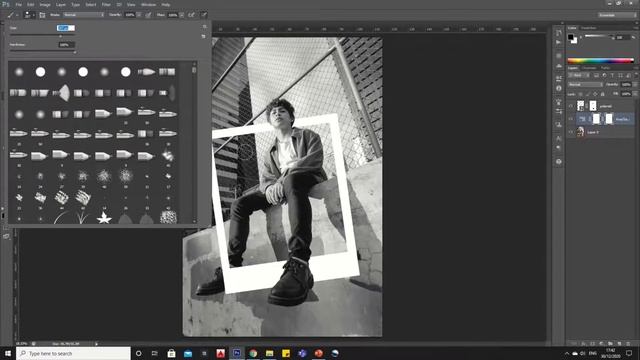Screen dimensions: 640x360
Task: Open the layer Opacity dropdown arrow
Action: tap(635, 84)
